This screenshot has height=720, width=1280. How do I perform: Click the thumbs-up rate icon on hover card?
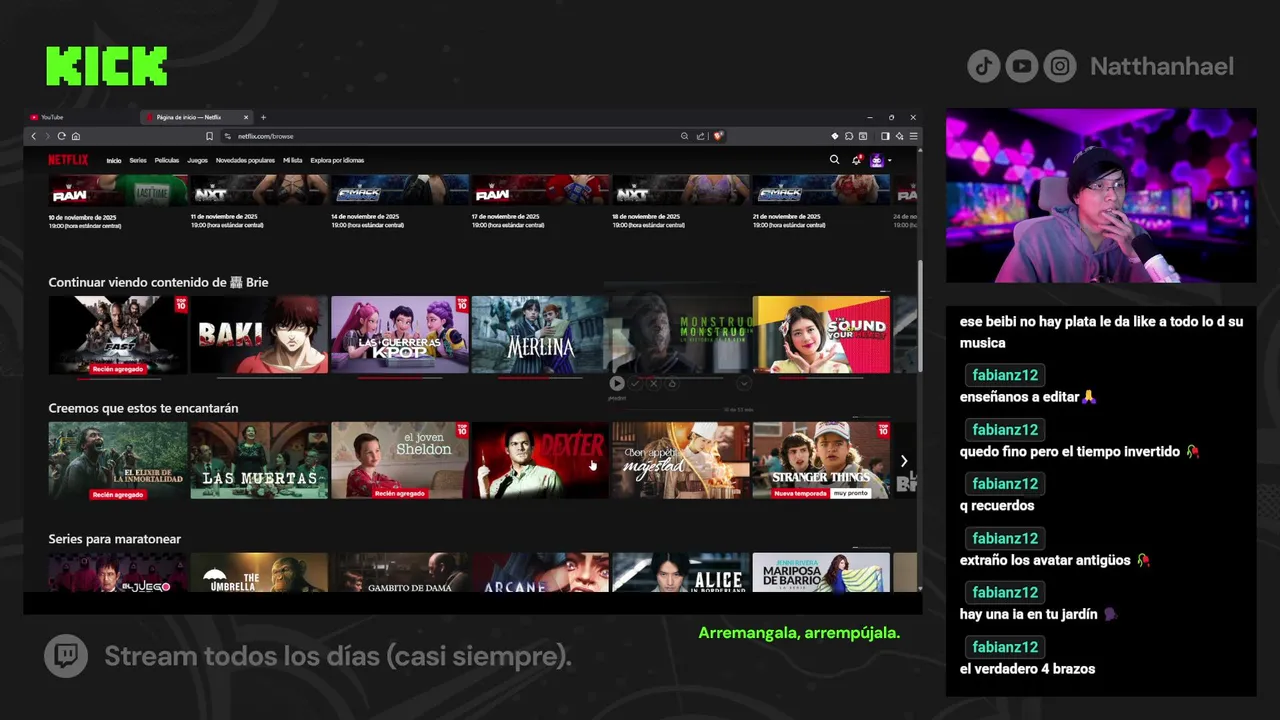(x=672, y=383)
